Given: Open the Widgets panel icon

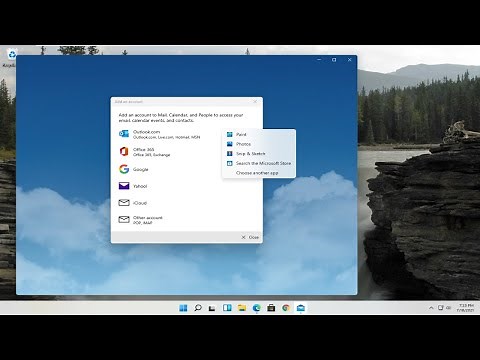Looking at the screenshot, I should (227, 308).
